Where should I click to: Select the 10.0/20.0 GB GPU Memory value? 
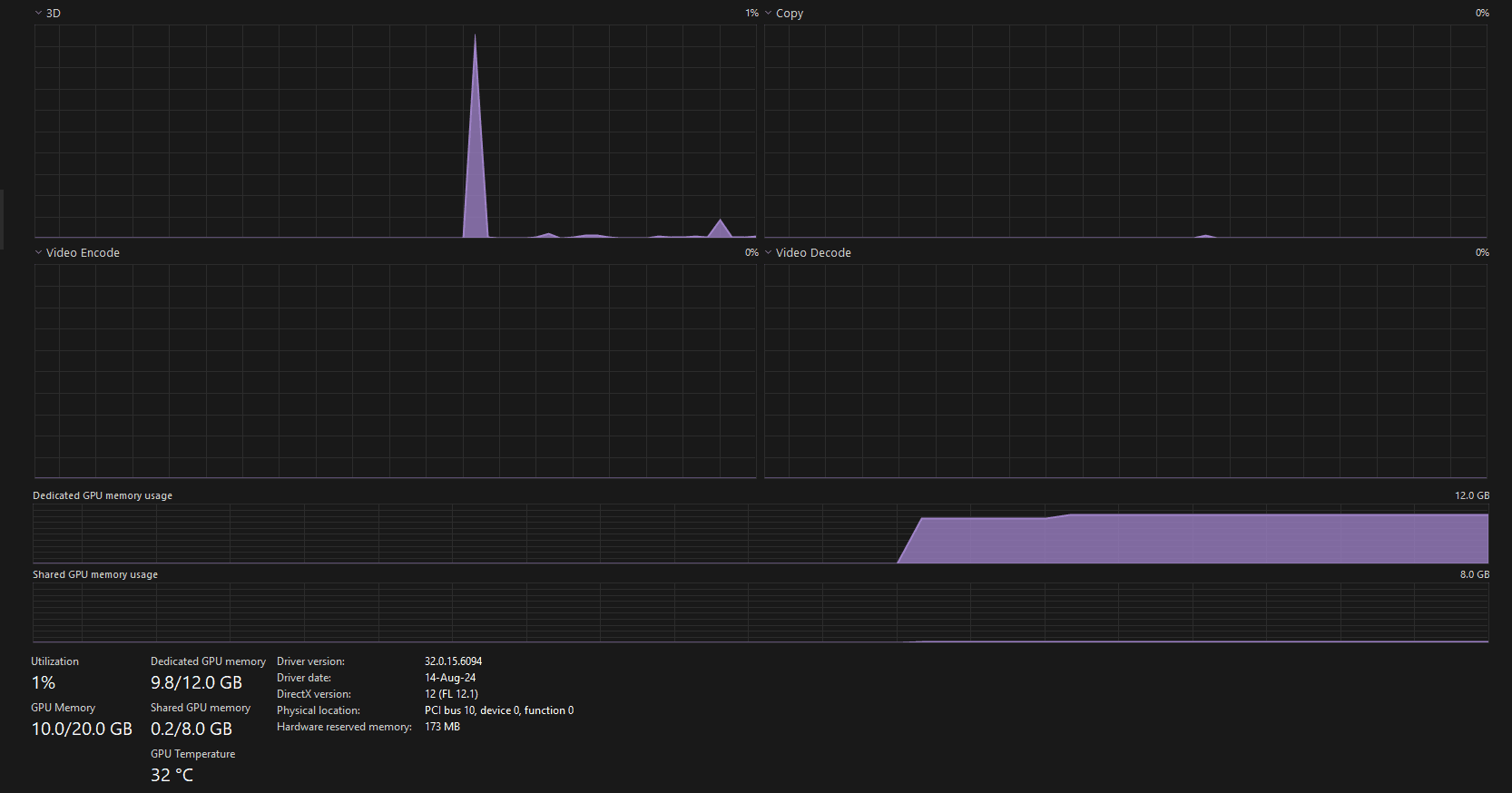[x=82, y=729]
